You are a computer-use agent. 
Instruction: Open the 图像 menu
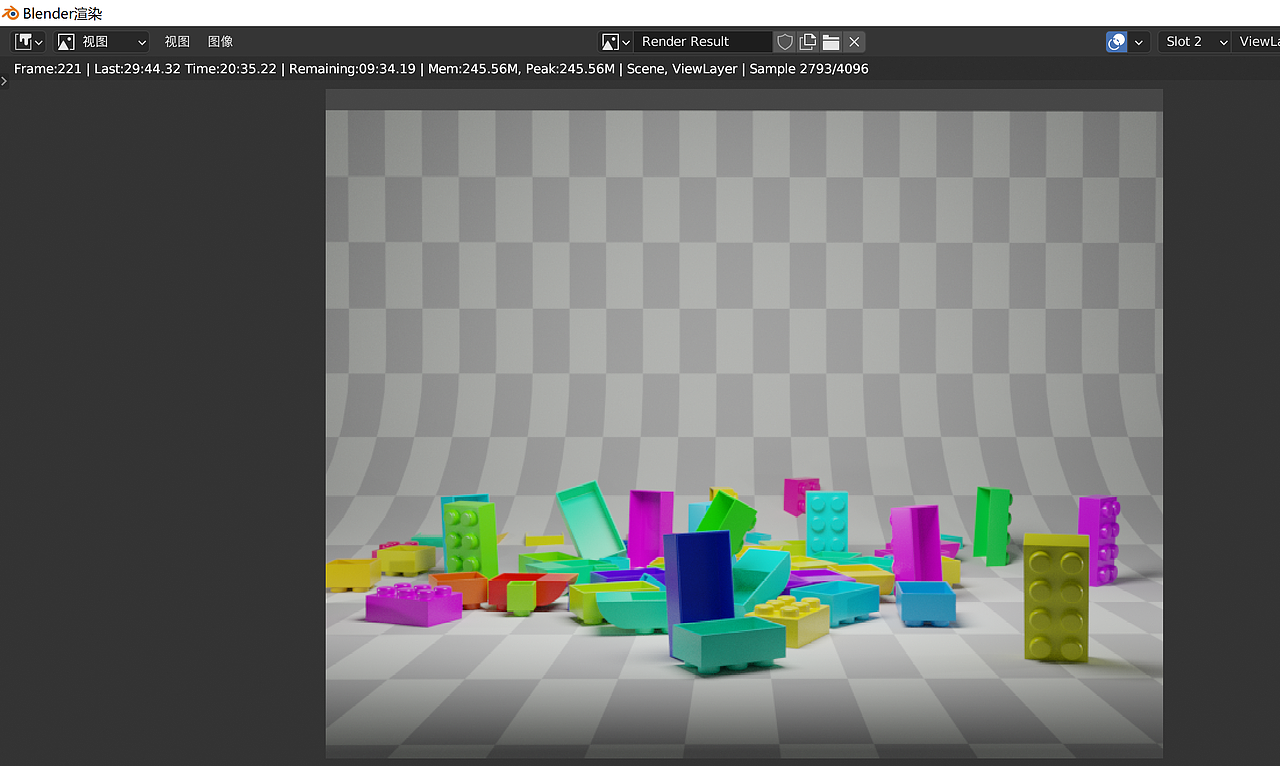(x=219, y=41)
